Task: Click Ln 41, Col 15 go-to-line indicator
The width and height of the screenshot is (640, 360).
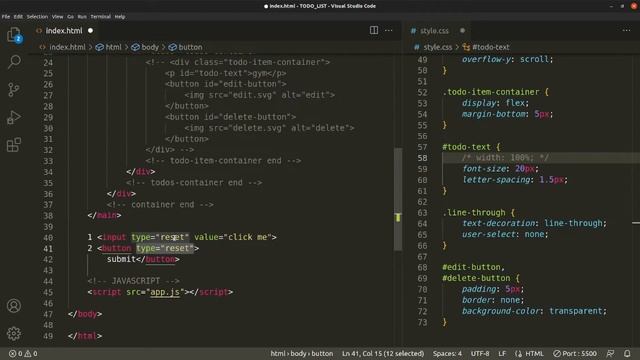Action: (383, 353)
